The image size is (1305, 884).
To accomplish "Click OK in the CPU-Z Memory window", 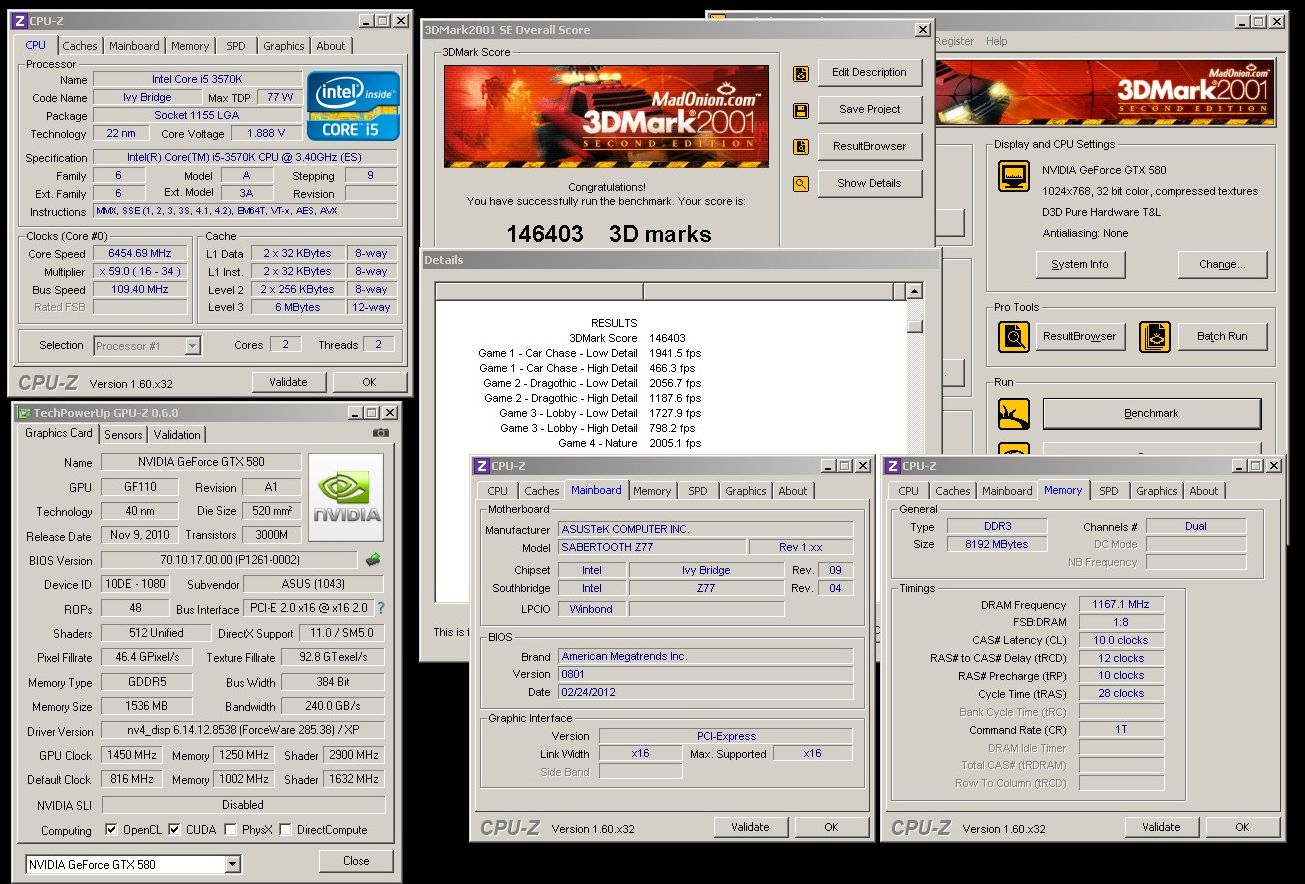I will tap(1242, 827).
